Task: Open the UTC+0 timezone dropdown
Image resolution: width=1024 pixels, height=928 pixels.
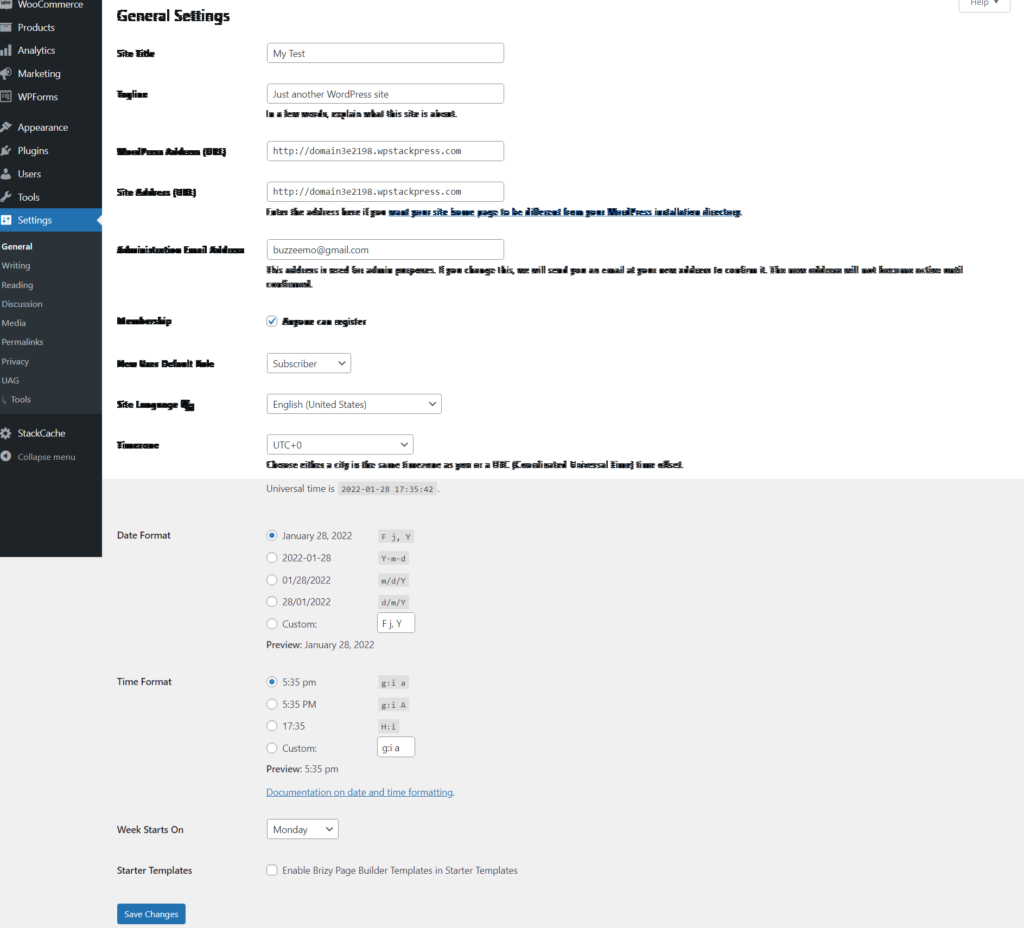Action: click(x=340, y=445)
